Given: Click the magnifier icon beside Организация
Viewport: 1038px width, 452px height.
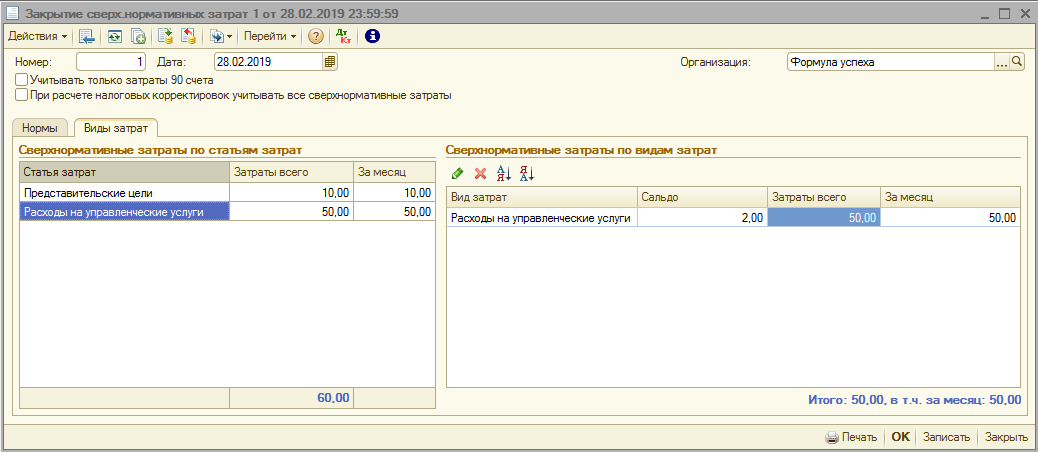Looking at the screenshot, I should (x=1018, y=62).
